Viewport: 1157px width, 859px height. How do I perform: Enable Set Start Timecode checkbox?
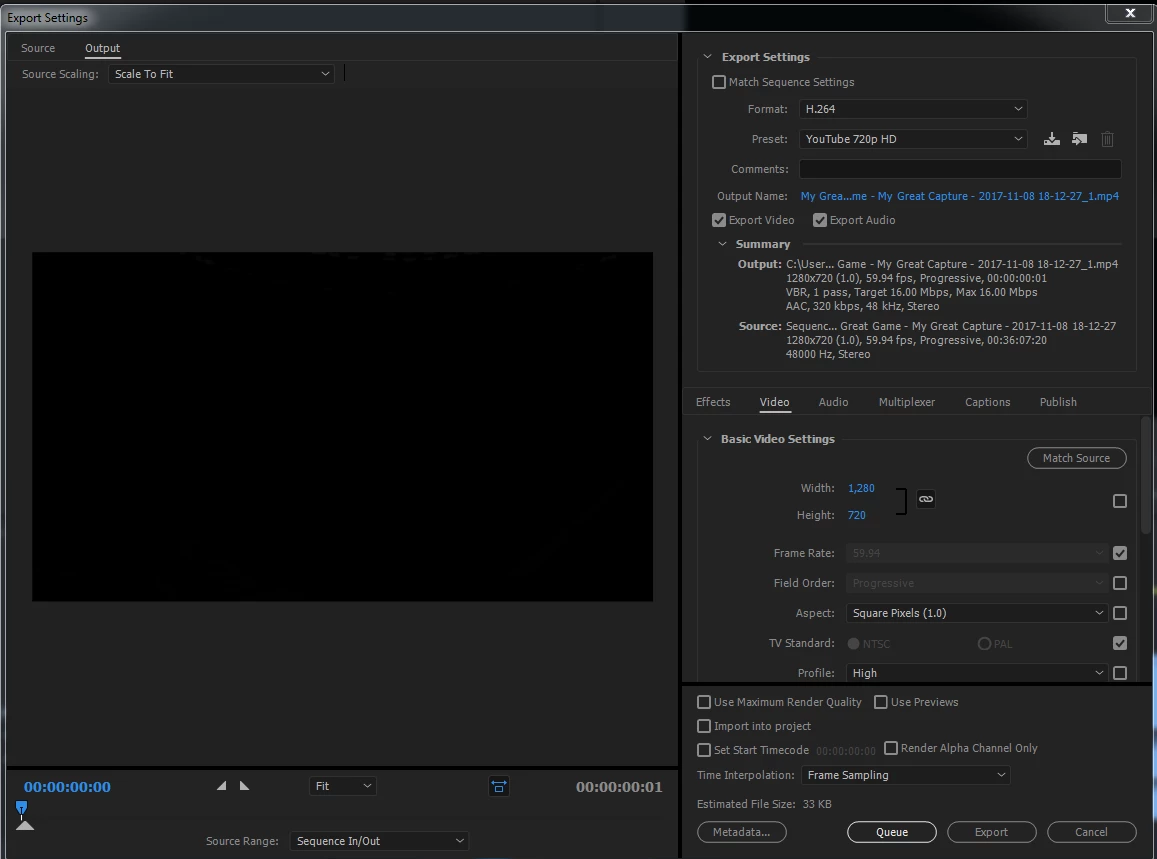click(x=704, y=750)
